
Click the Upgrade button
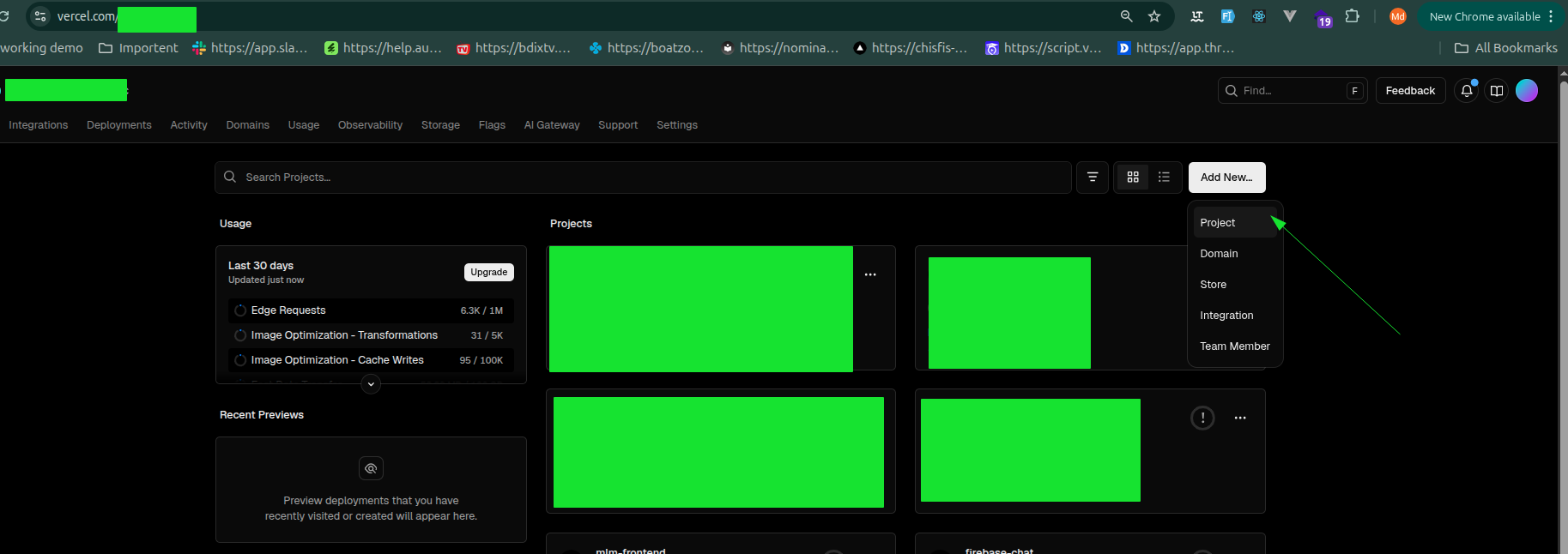(x=489, y=272)
